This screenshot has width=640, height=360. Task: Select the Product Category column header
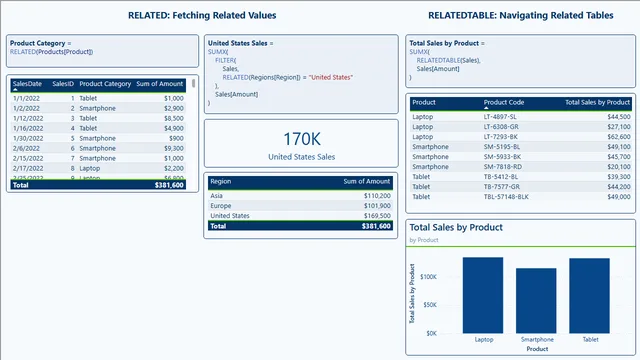click(x=105, y=84)
